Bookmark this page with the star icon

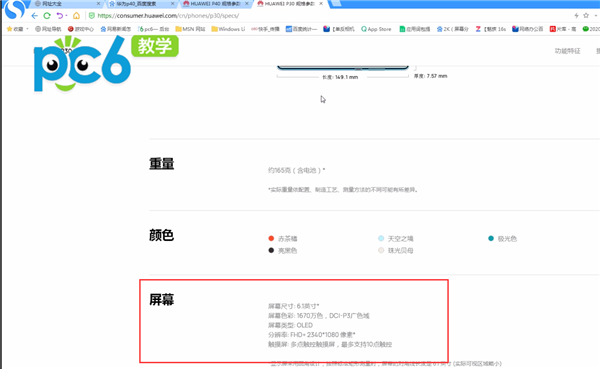[x=586, y=15]
